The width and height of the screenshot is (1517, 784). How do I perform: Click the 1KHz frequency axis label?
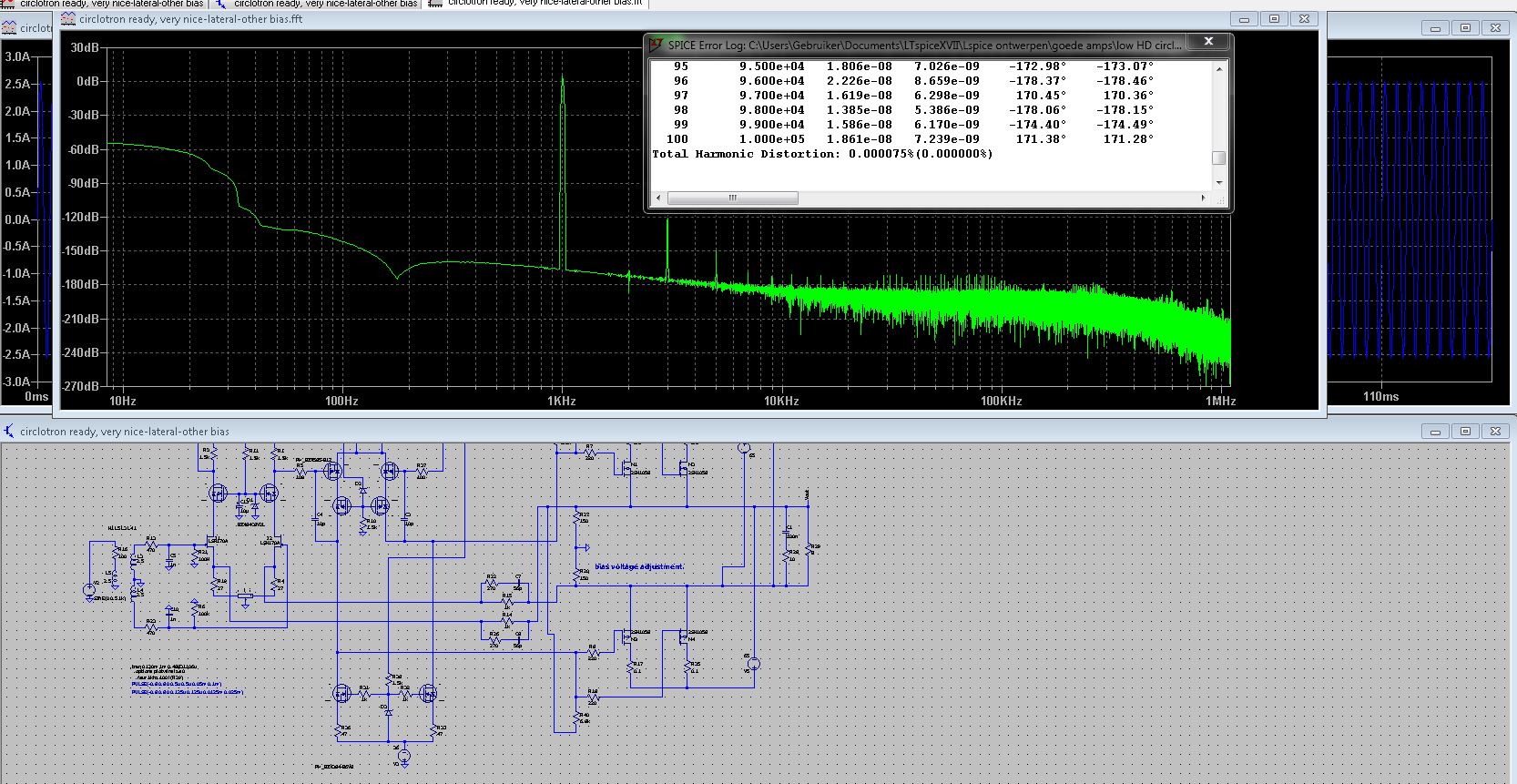(x=562, y=401)
